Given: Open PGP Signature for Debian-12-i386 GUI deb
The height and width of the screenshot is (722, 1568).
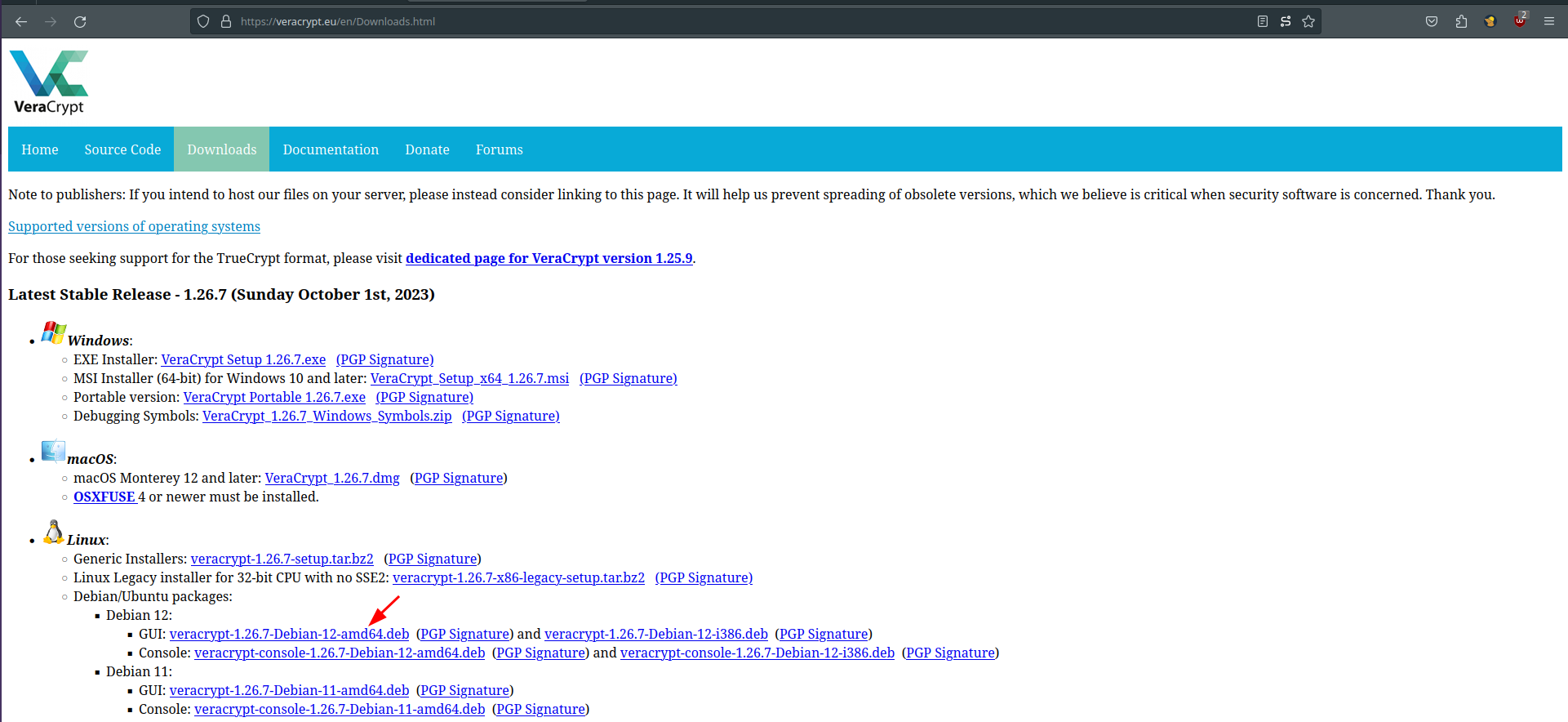Looking at the screenshot, I should pos(824,634).
